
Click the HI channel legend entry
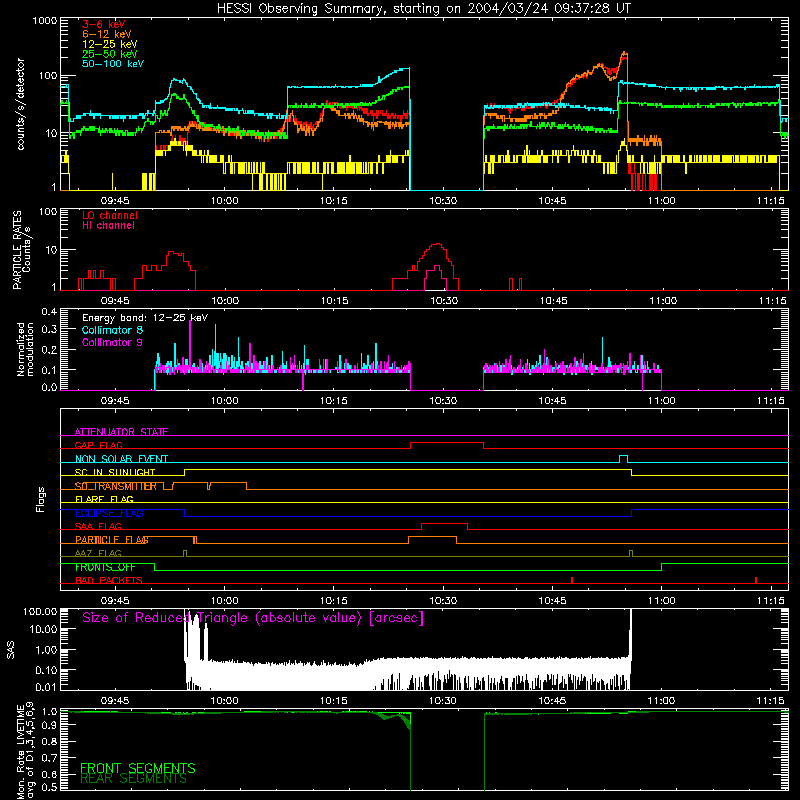coord(108,226)
